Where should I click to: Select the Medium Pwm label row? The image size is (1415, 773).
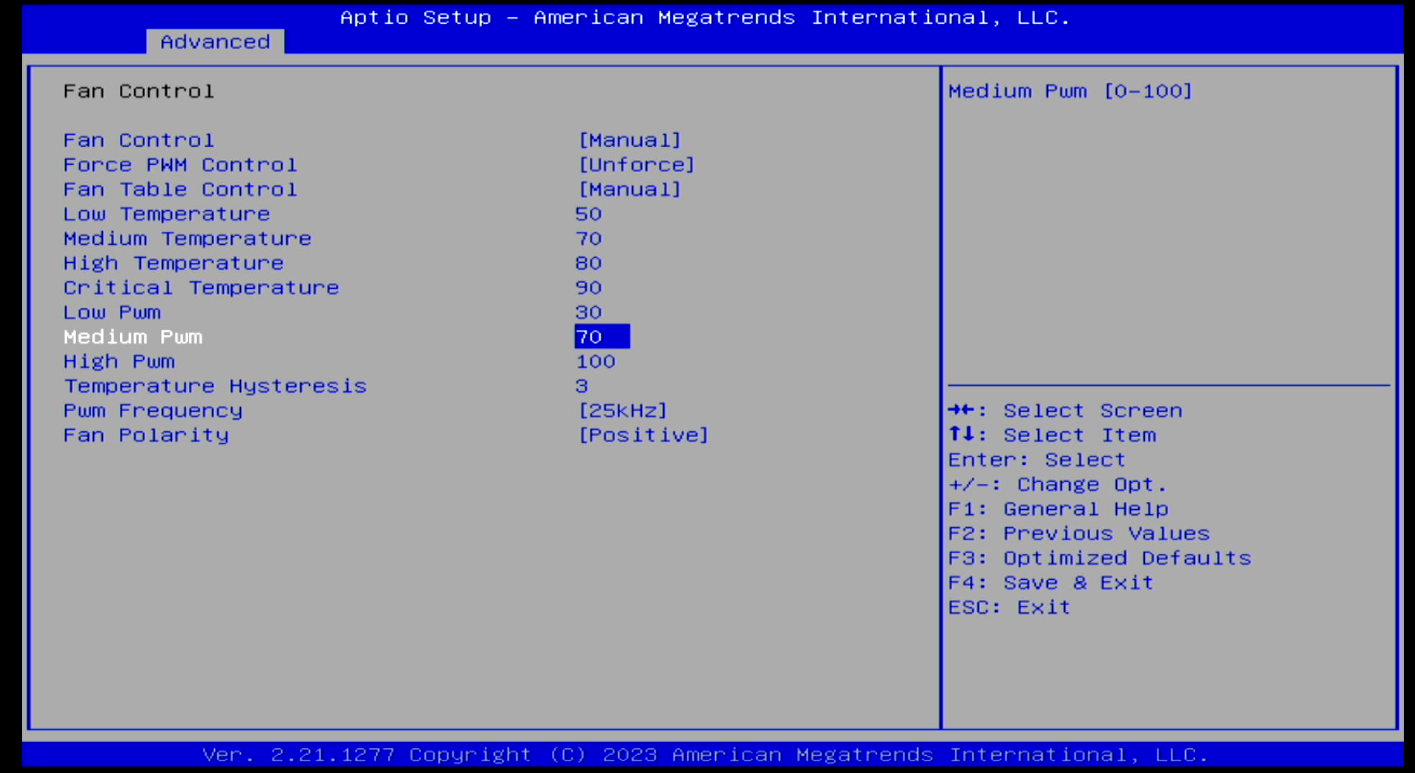(133, 337)
